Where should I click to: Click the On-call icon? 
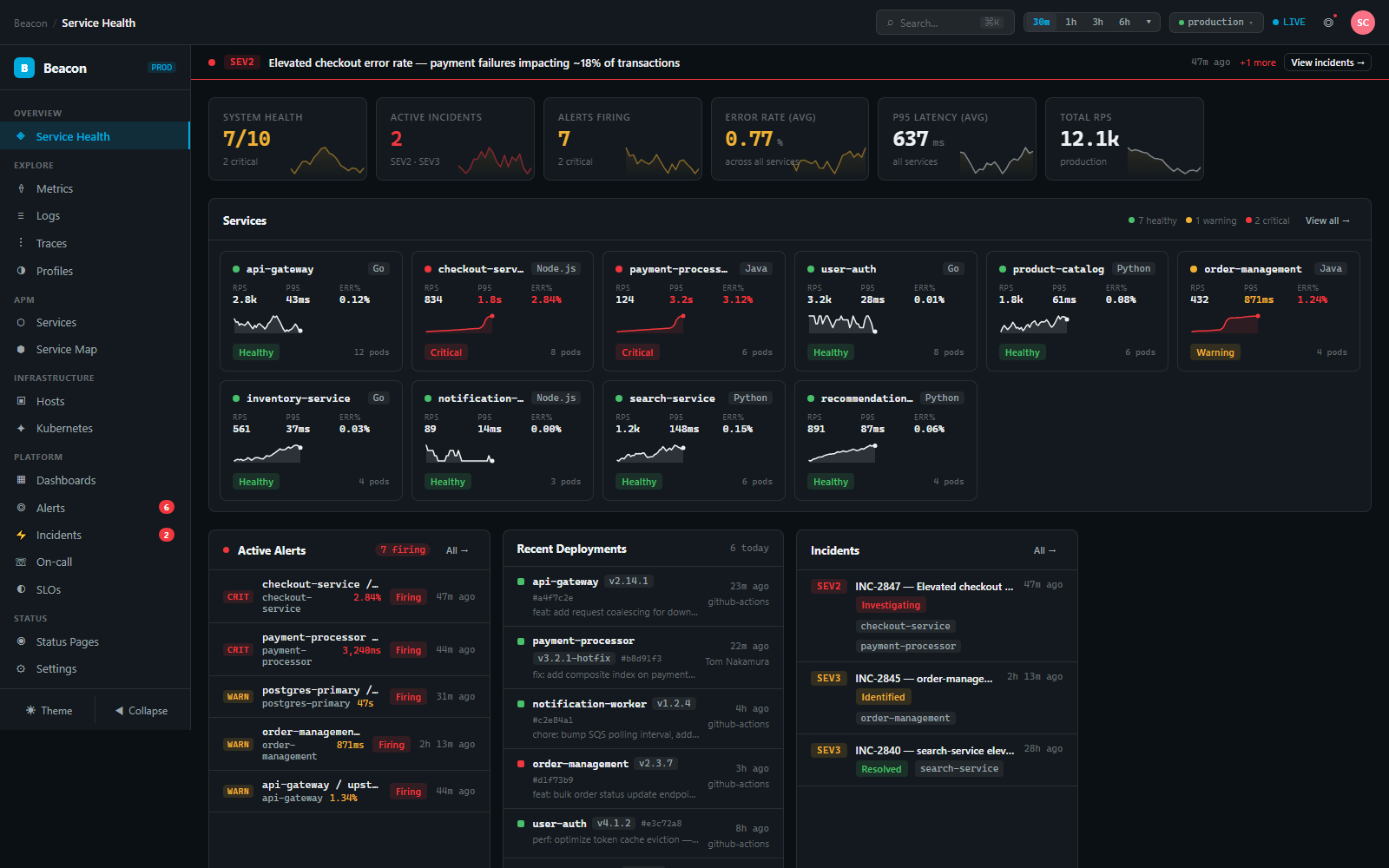(21, 562)
